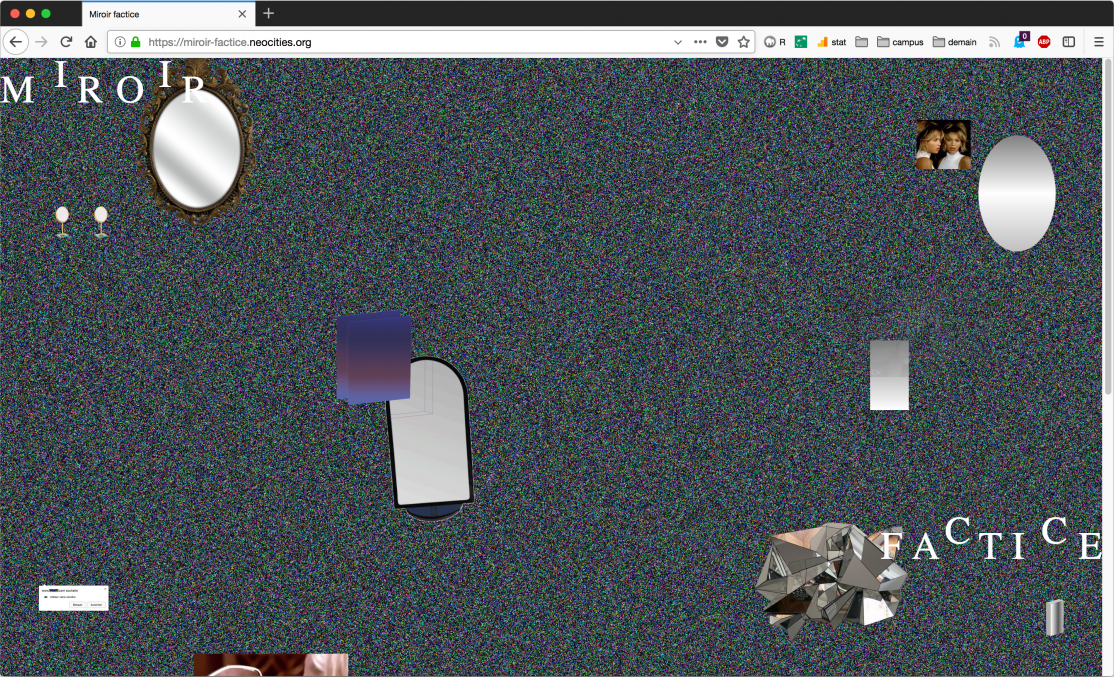The image size is (1114, 677).
Task: Click the ornate gold-framed oval mirror
Action: (196, 148)
